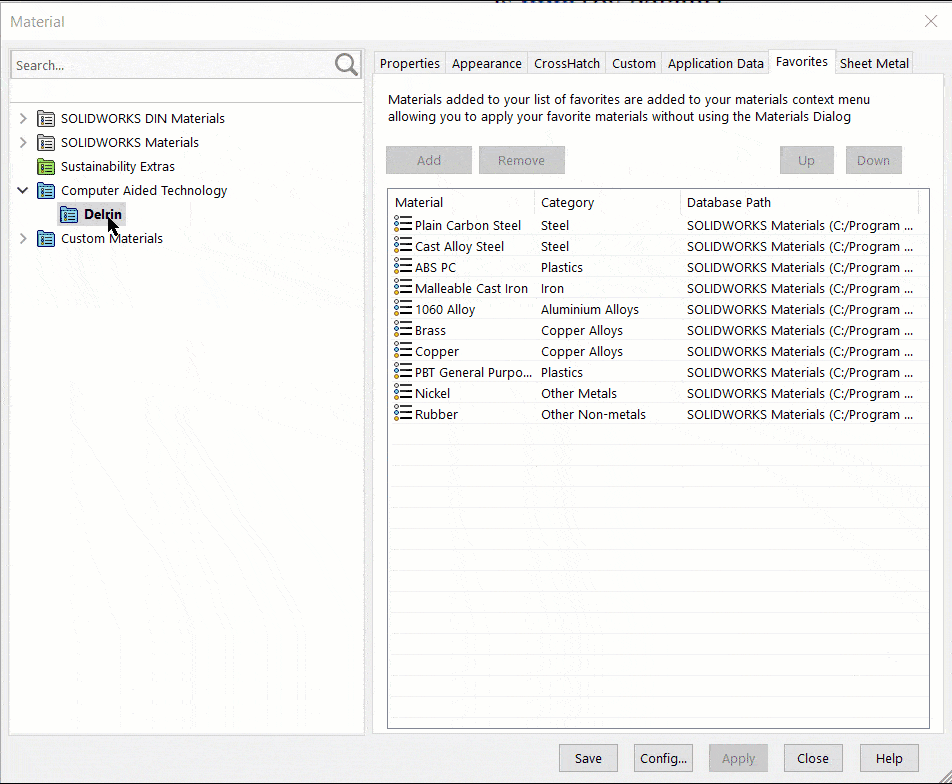Expand the SOLIDWORKS Materials tree node
The width and height of the screenshot is (952, 784).
23,143
